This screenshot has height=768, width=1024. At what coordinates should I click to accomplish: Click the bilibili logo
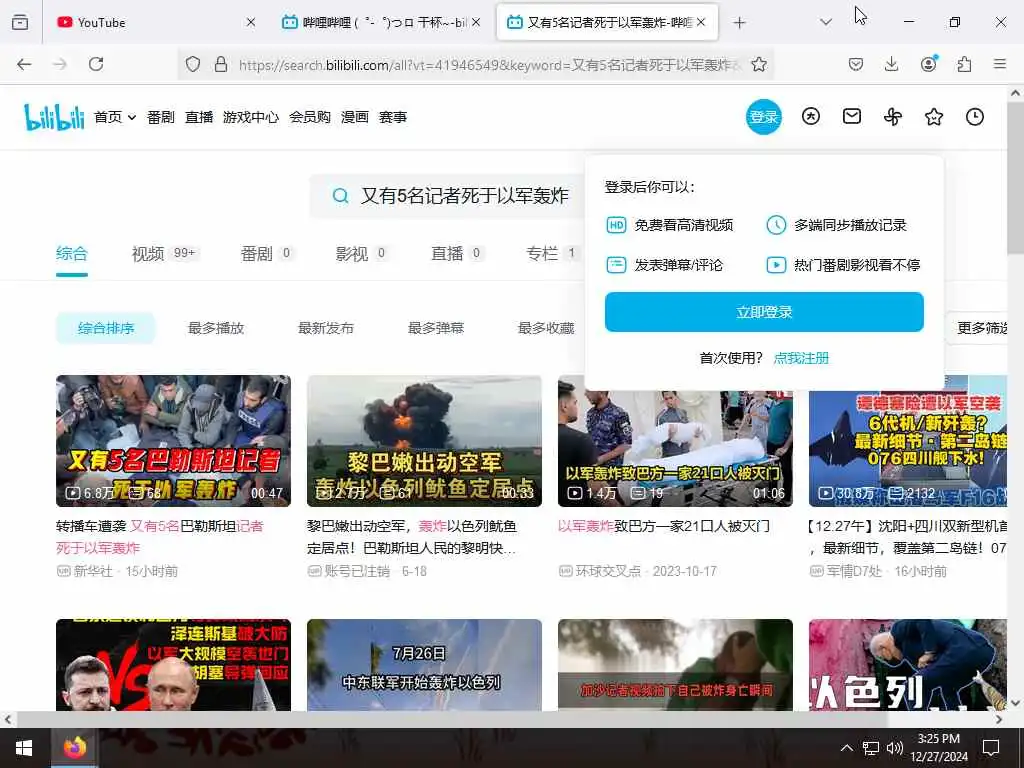click(54, 117)
